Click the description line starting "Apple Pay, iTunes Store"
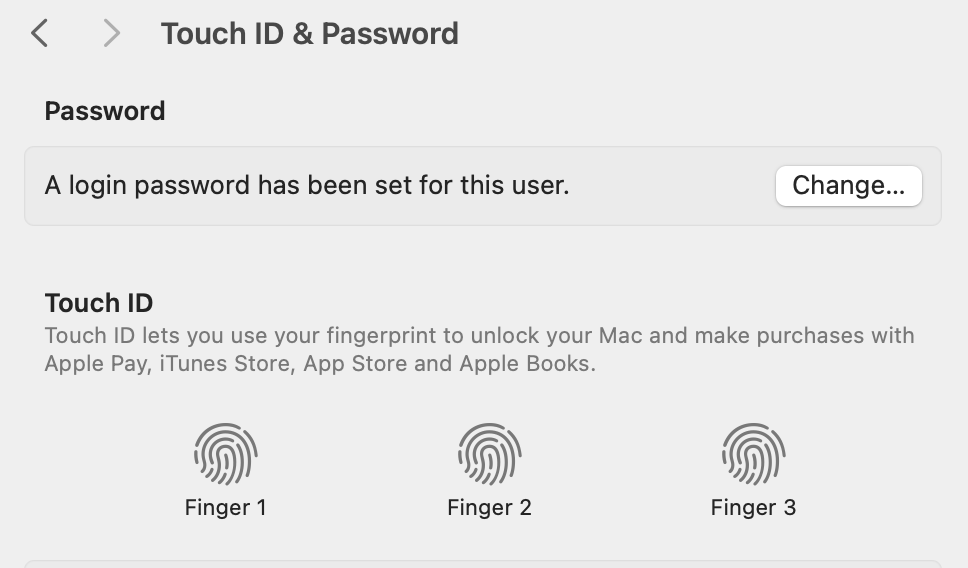 click(320, 364)
